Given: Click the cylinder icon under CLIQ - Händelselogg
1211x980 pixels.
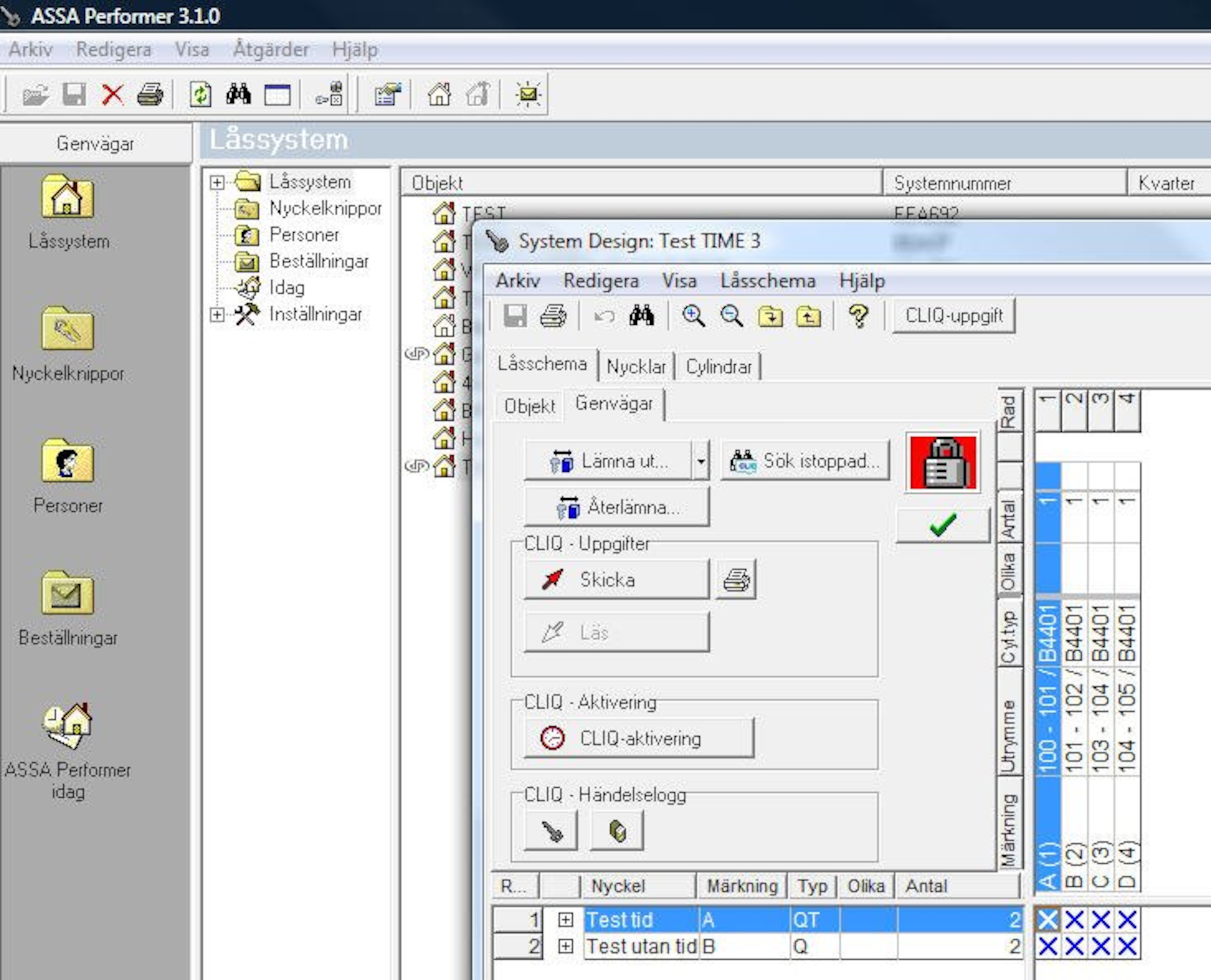Looking at the screenshot, I should click(617, 831).
